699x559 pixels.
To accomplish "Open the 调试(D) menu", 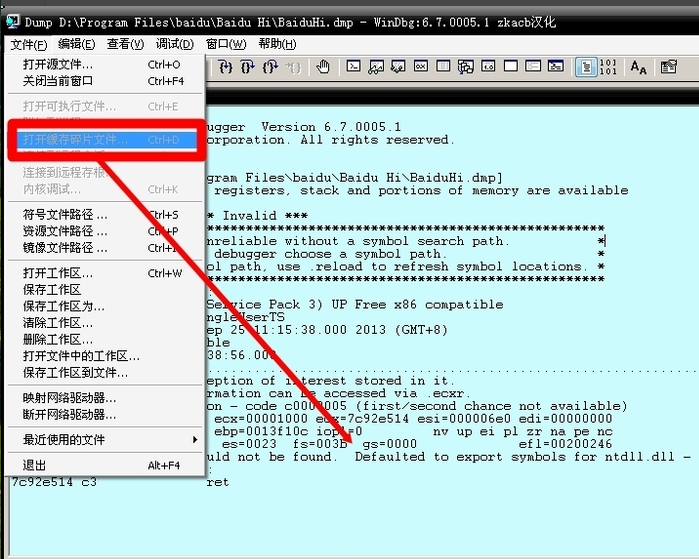I will (x=174, y=44).
